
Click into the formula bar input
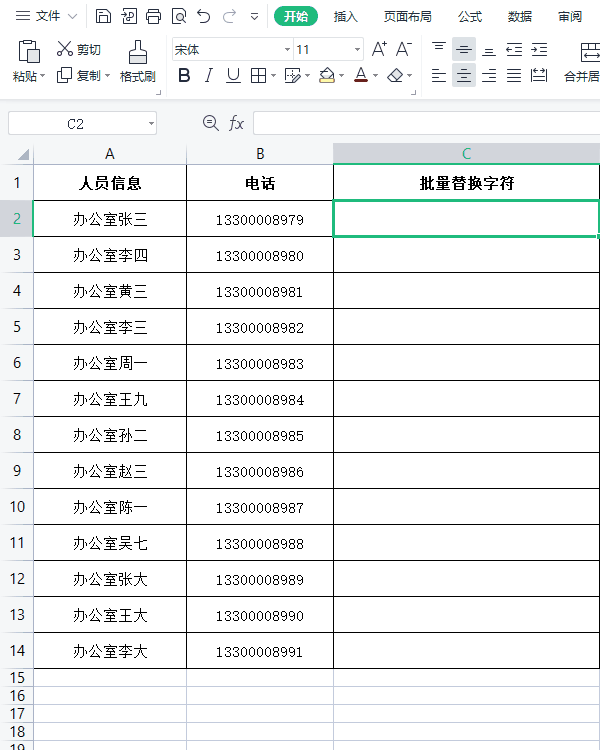pos(427,123)
